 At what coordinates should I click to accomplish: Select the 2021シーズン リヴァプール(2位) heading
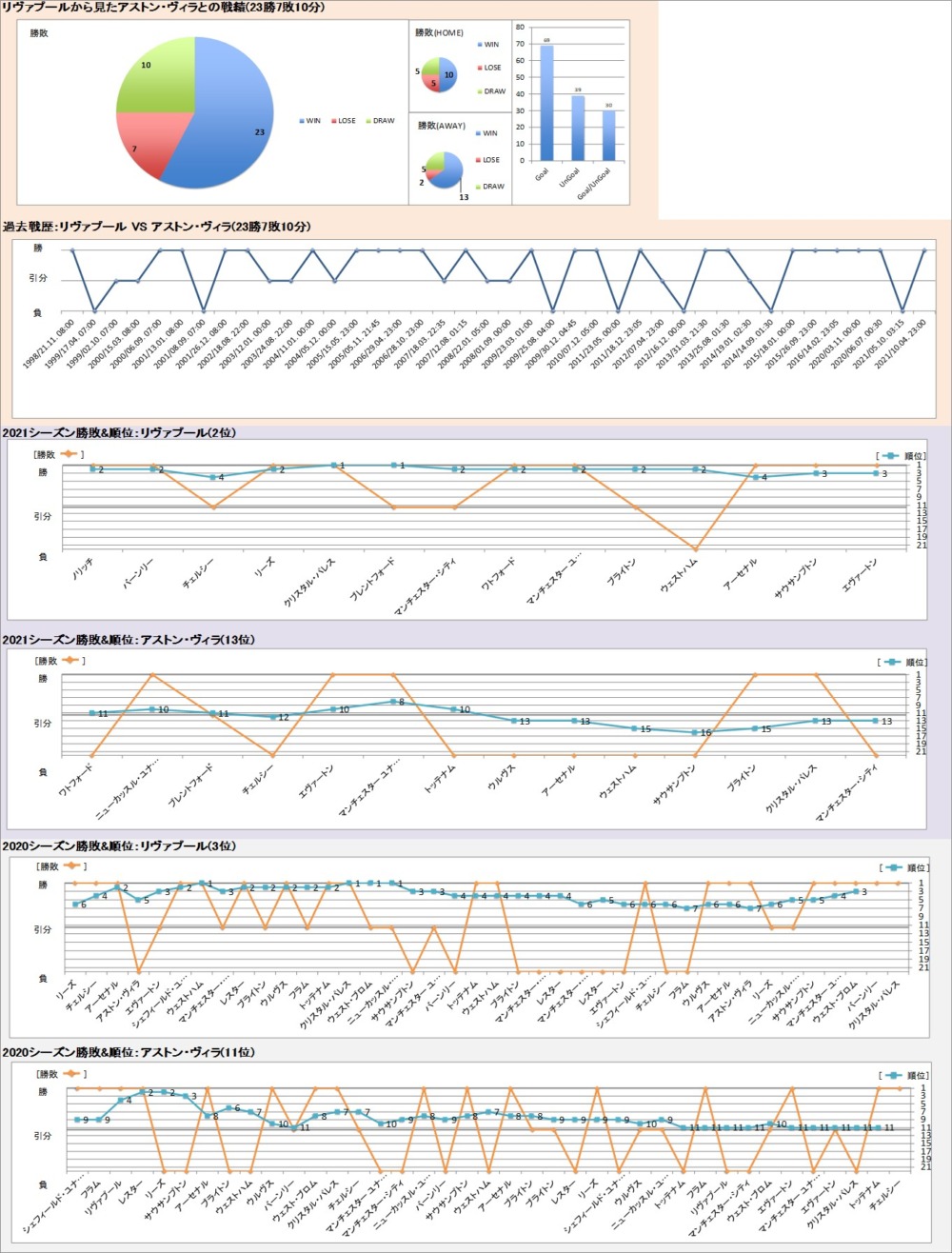(120, 433)
